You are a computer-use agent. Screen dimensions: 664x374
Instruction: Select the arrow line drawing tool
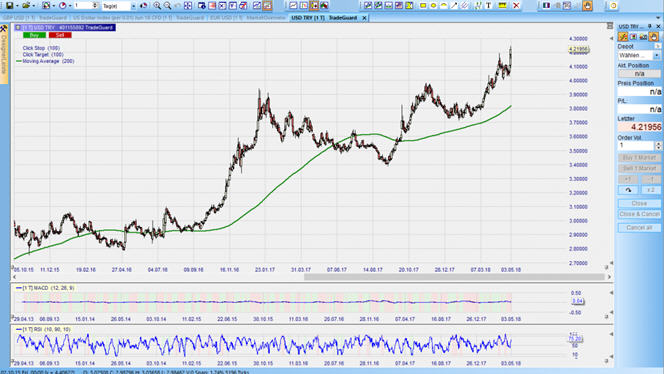(454, 6)
